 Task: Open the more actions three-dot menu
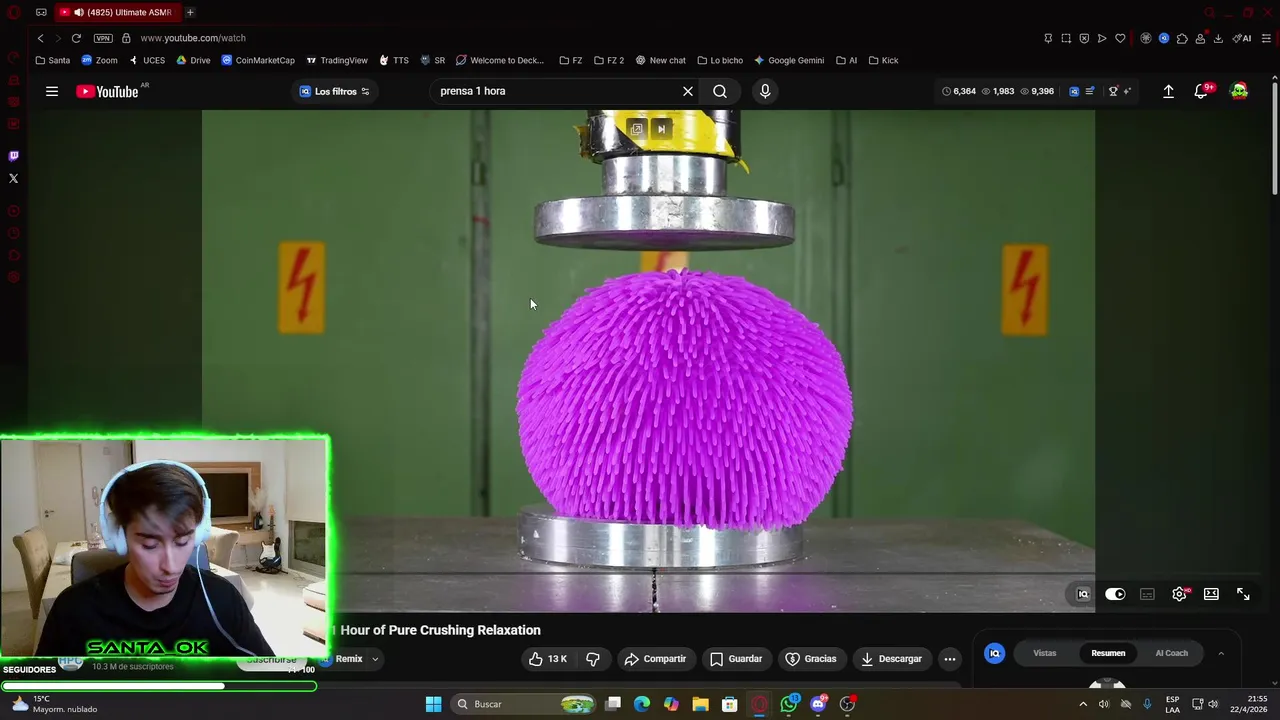click(x=950, y=659)
